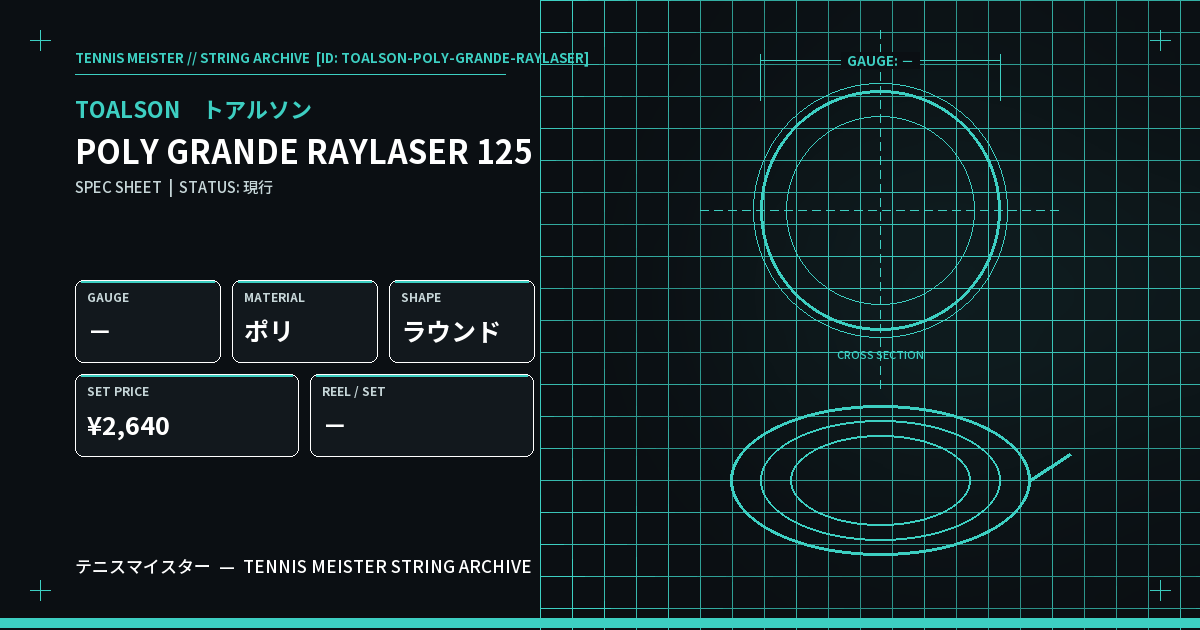Select the GAUGE spec card
The height and width of the screenshot is (630, 1200).
coord(148,321)
